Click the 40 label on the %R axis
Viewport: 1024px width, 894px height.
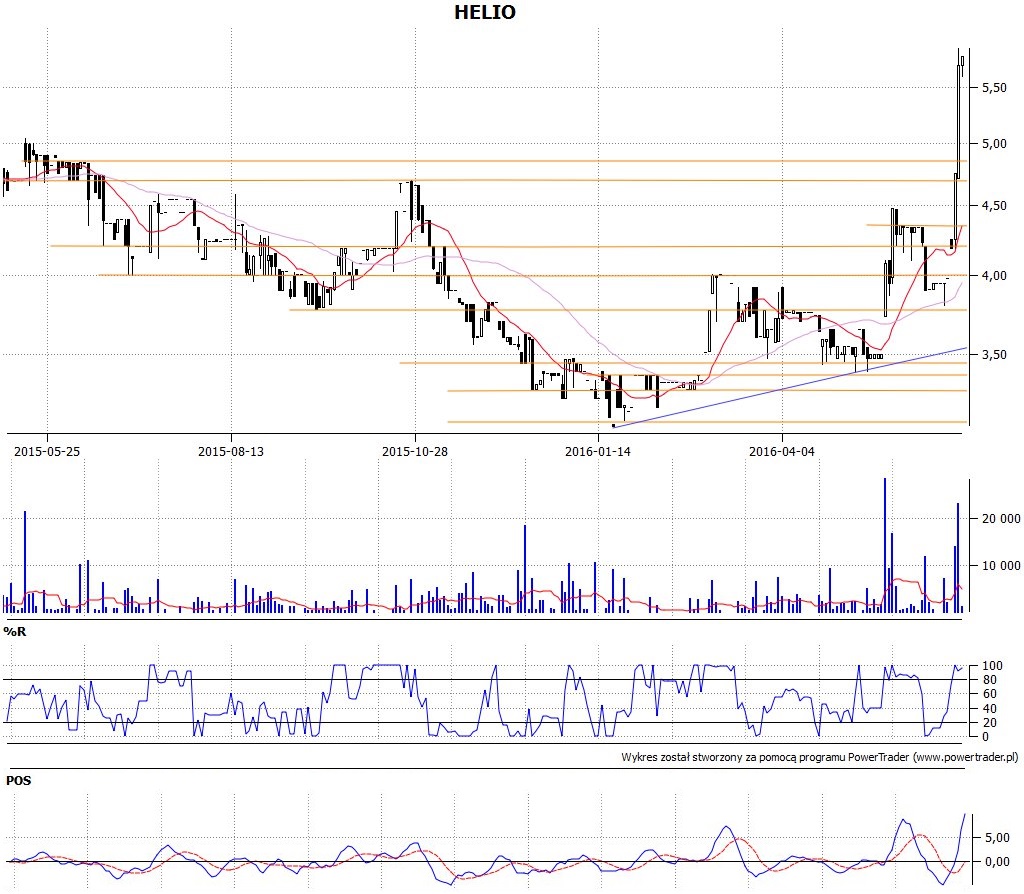990,709
